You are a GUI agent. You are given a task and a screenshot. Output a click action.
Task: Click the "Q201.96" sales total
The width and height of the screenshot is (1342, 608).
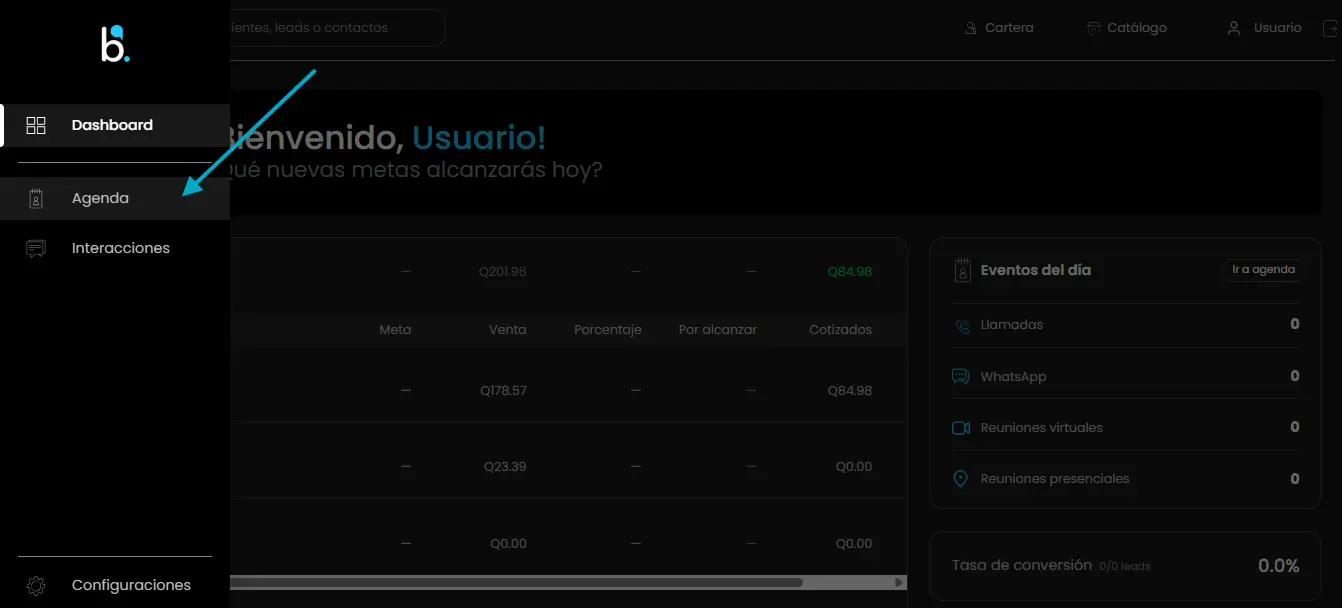tap(503, 272)
